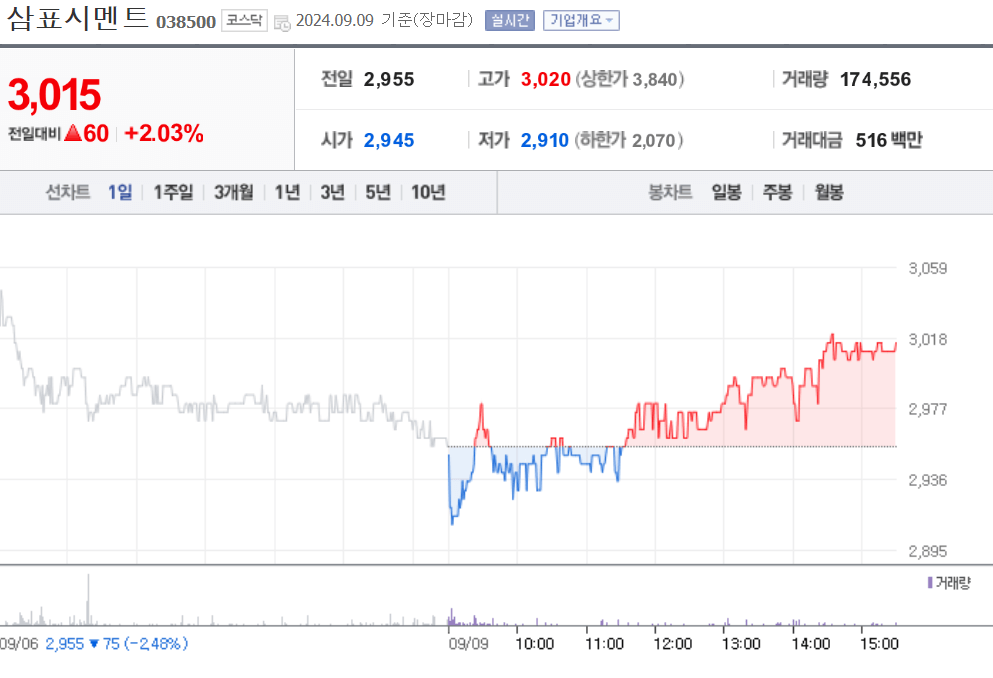The height and width of the screenshot is (678, 993).
Task: Click the upper limit price 3,840
Action: pyautogui.click(x=655, y=79)
